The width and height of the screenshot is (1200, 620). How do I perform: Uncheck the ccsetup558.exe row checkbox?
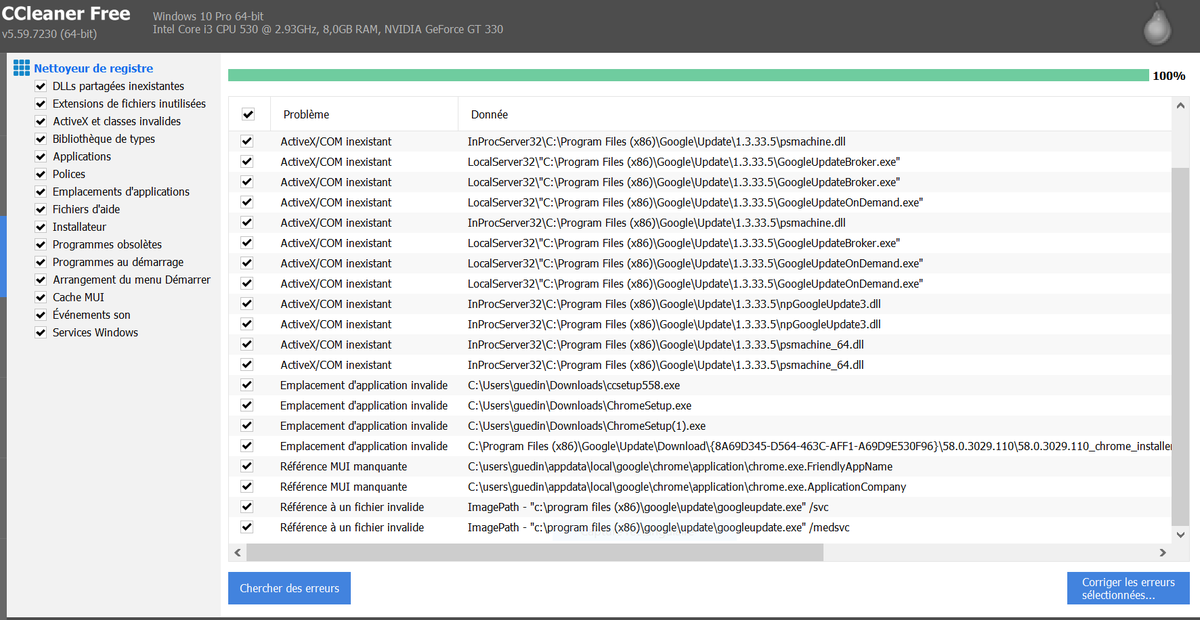[247, 385]
